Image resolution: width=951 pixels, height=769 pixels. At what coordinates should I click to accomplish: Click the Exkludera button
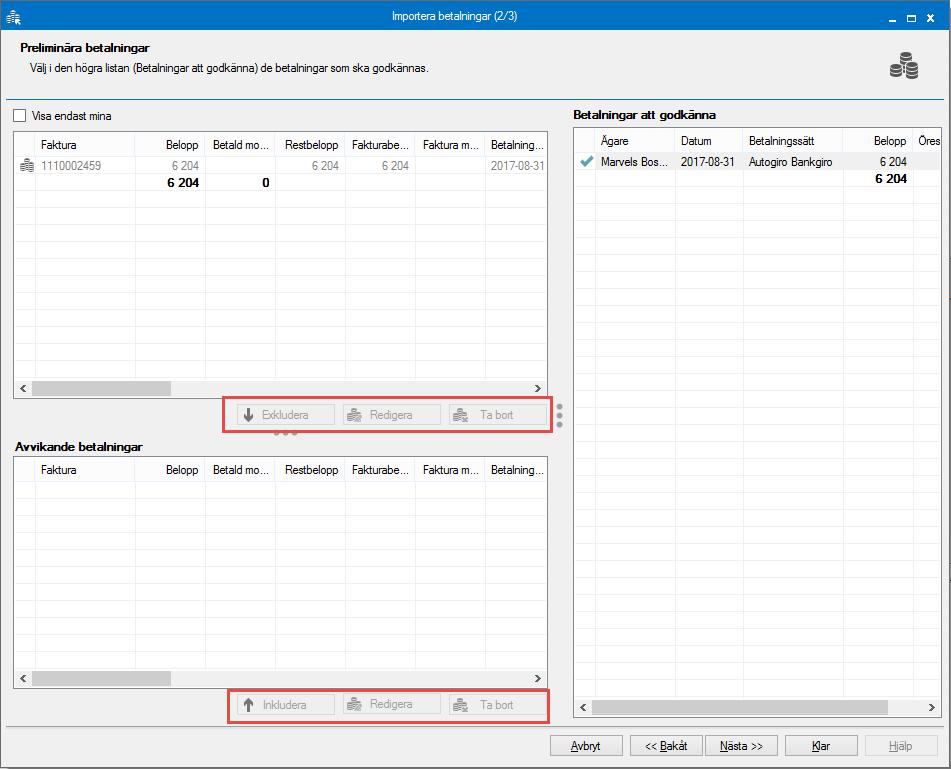(x=286, y=415)
